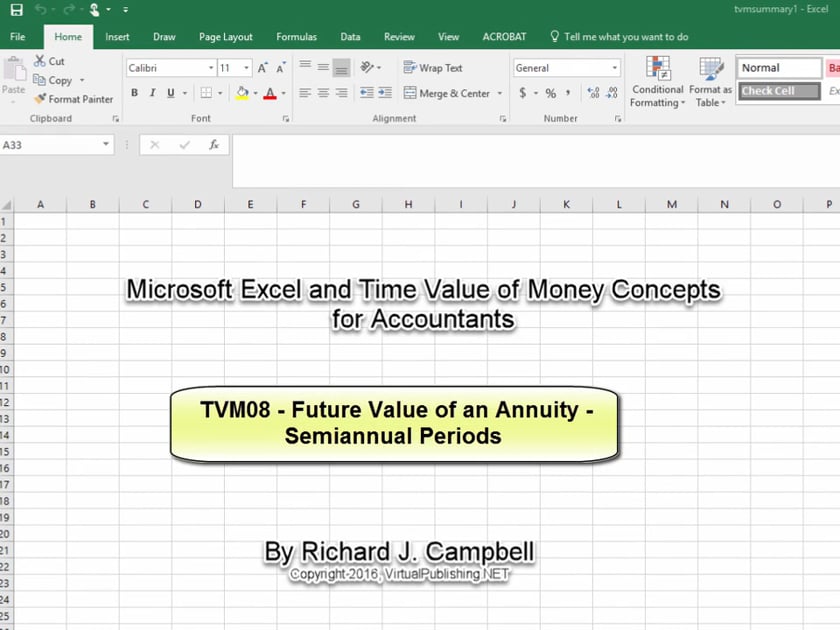Open the Review tab
The height and width of the screenshot is (630, 840).
click(399, 36)
